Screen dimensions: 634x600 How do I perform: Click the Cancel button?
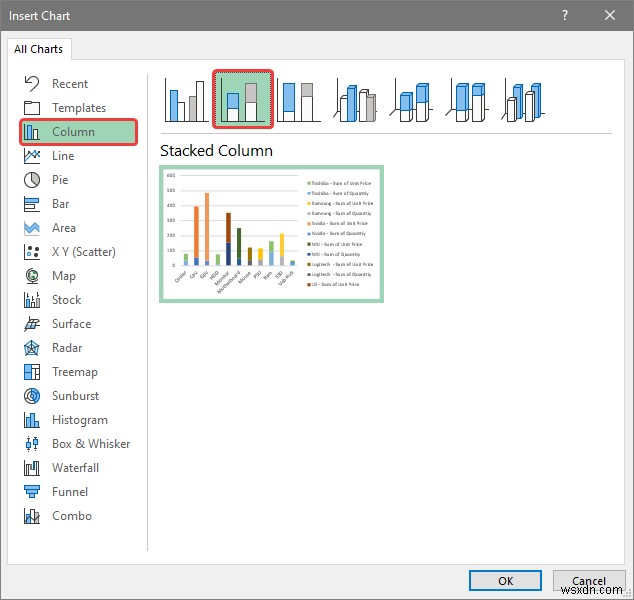click(589, 581)
